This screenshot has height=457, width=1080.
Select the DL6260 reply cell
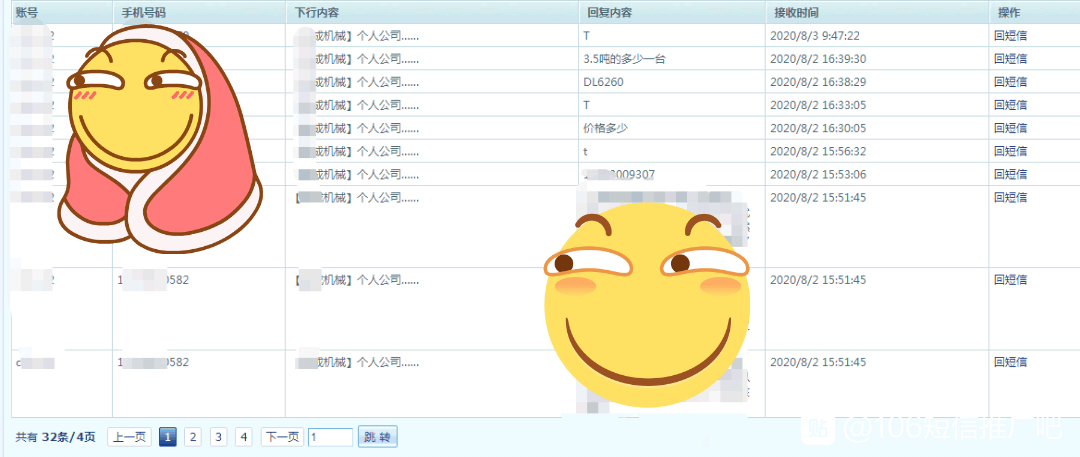[604, 82]
